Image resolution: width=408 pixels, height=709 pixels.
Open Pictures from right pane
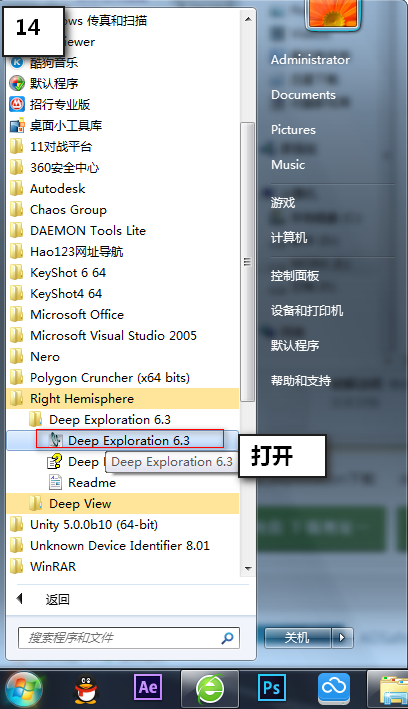[293, 129]
